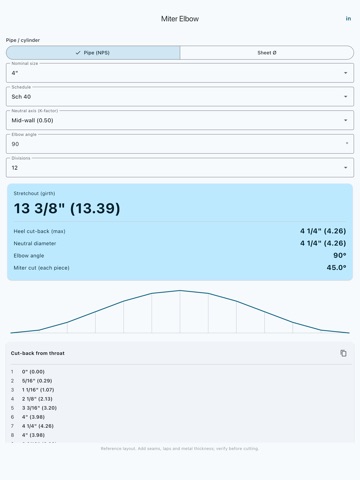Click the Neutral diameter value 4 1/4" (4.26)

point(323,243)
